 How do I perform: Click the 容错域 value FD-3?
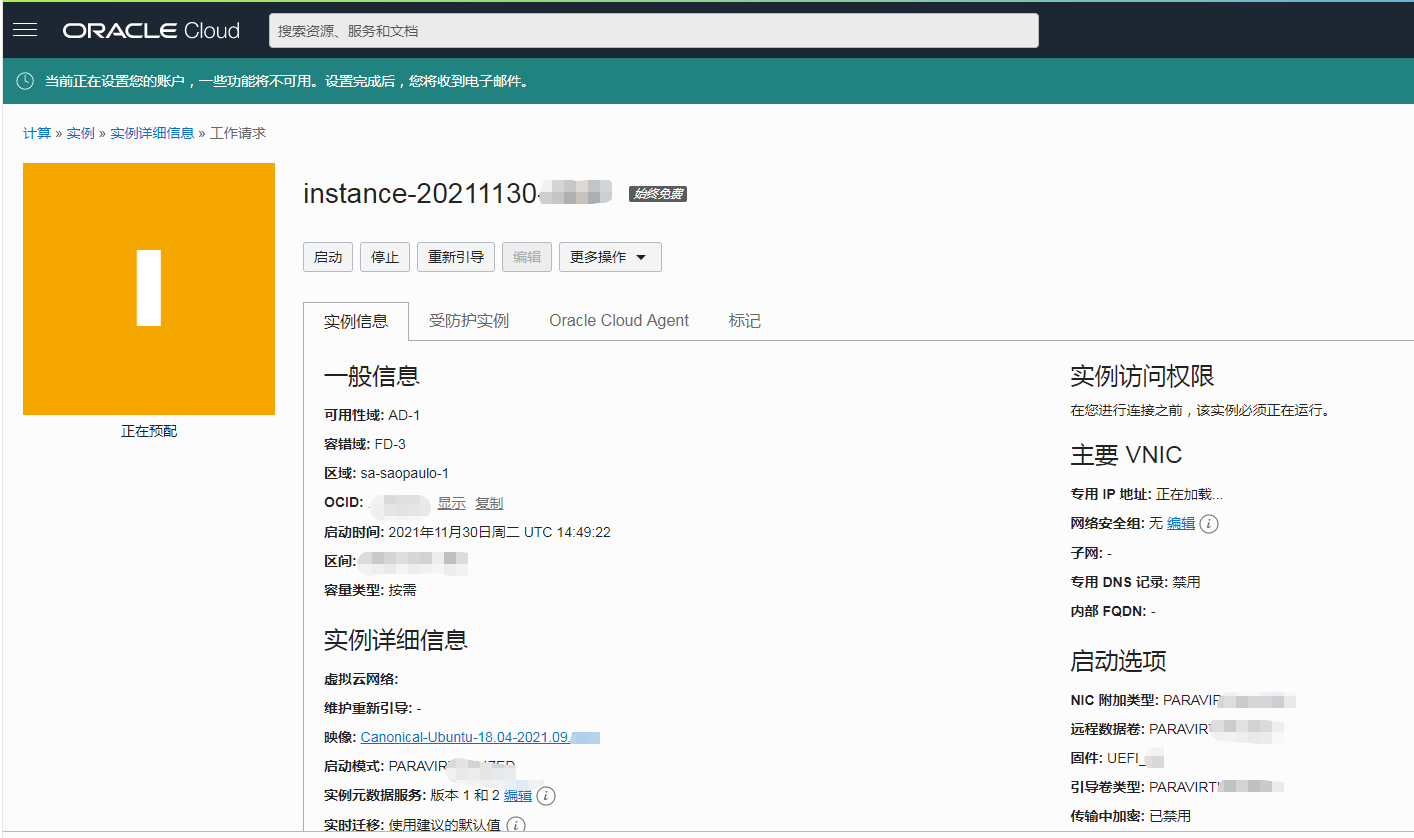pyautogui.click(x=389, y=444)
